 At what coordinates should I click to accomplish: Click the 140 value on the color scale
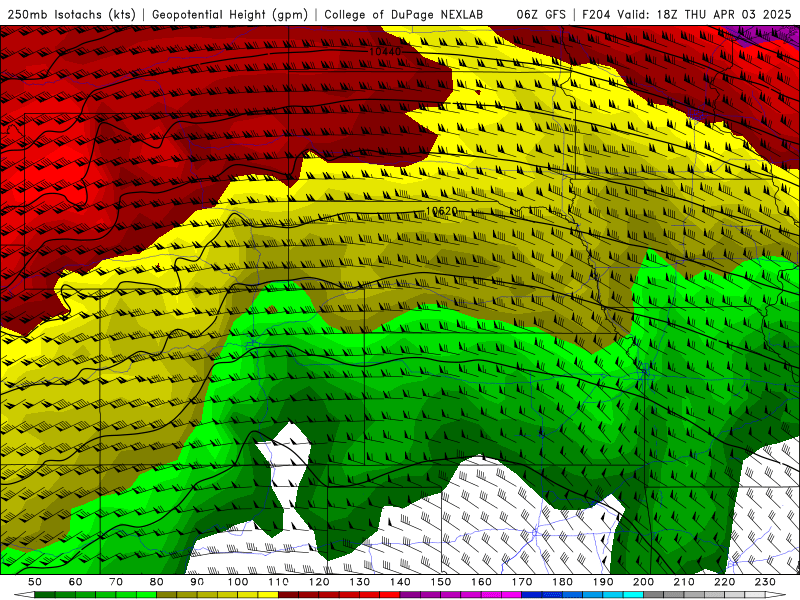tap(400, 582)
